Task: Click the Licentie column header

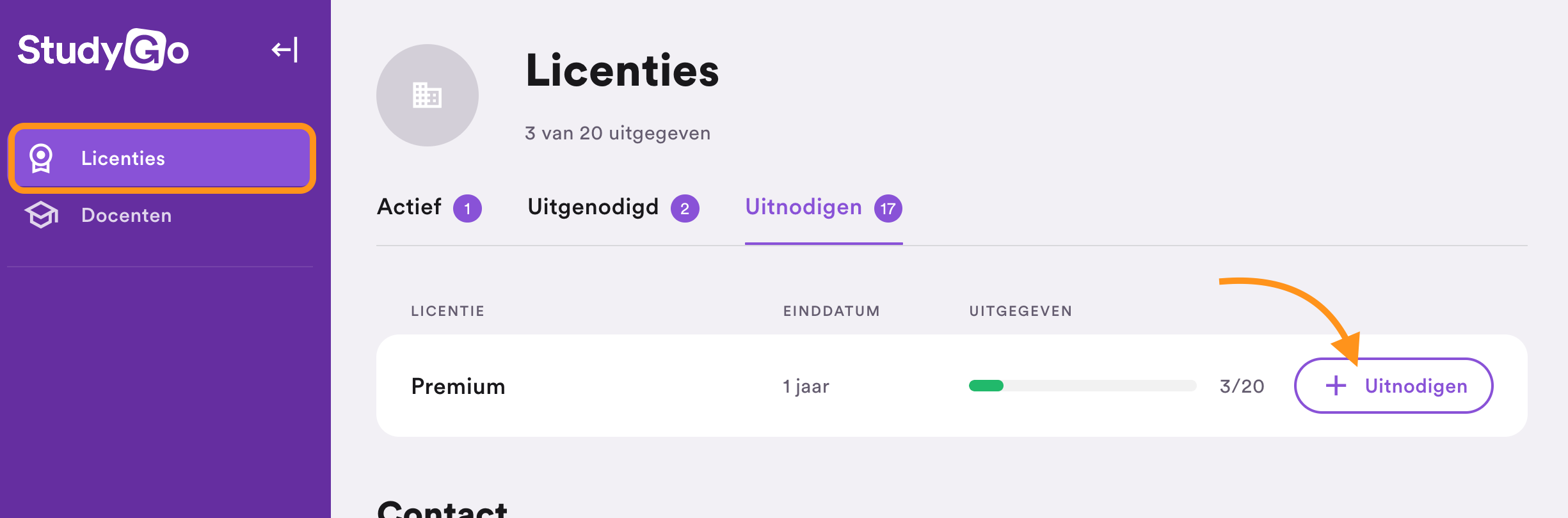Action: [x=448, y=311]
